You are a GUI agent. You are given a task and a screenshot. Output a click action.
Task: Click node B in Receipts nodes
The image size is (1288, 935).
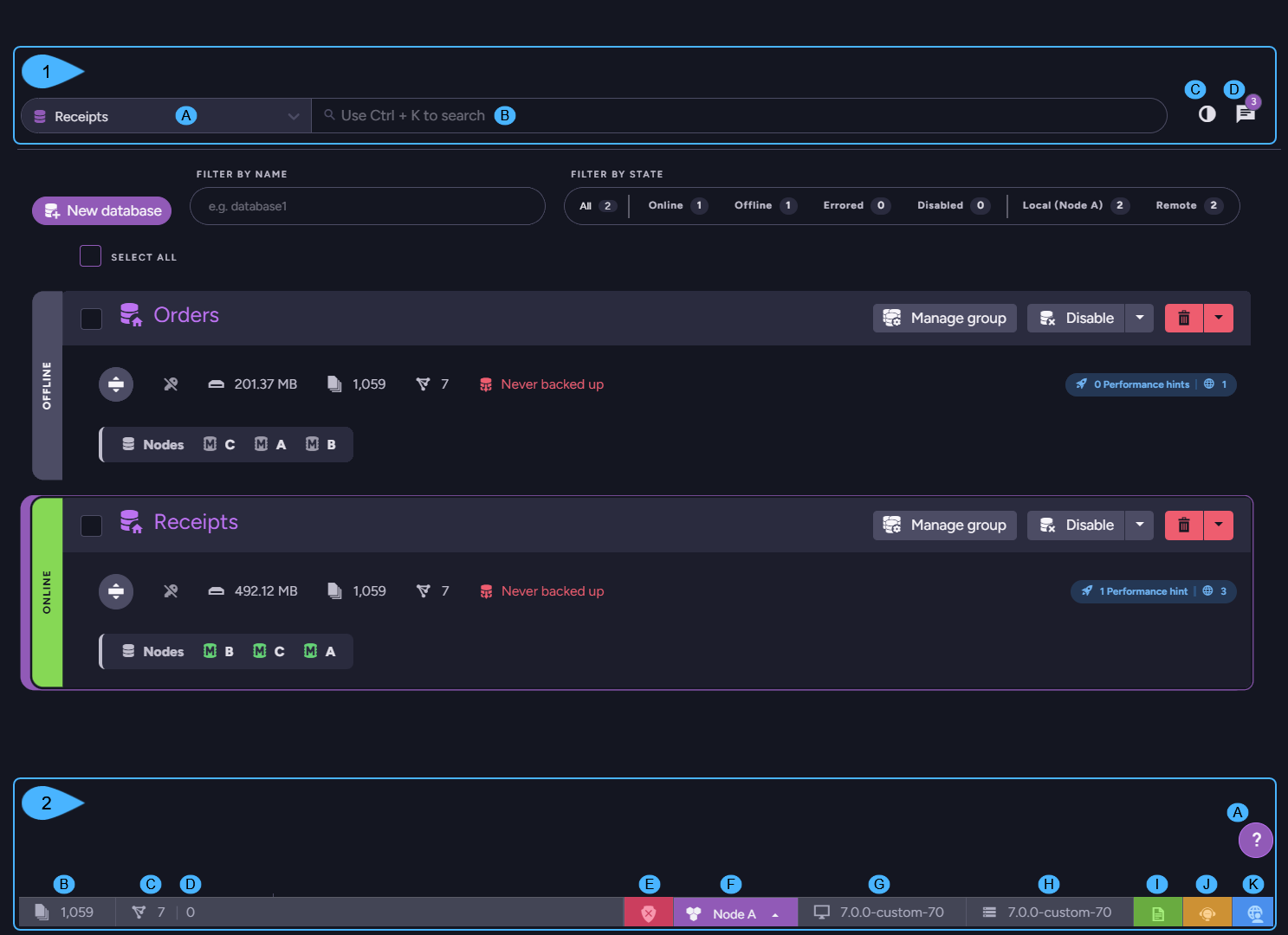tap(218, 651)
